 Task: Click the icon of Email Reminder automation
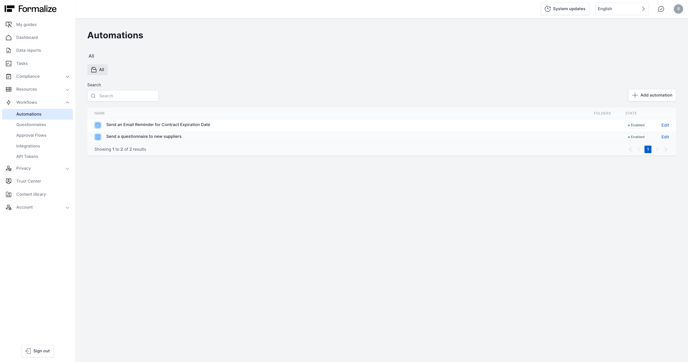coord(98,125)
